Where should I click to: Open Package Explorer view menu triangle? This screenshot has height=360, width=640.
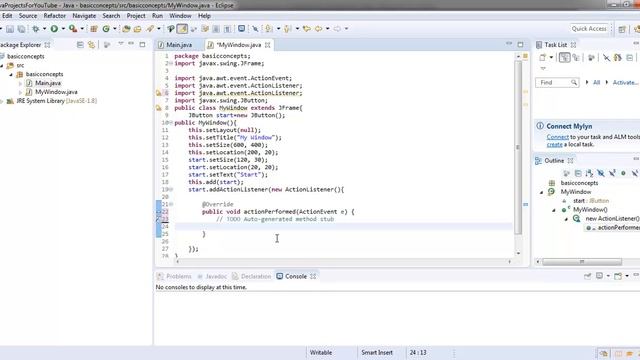click(120, 43)
